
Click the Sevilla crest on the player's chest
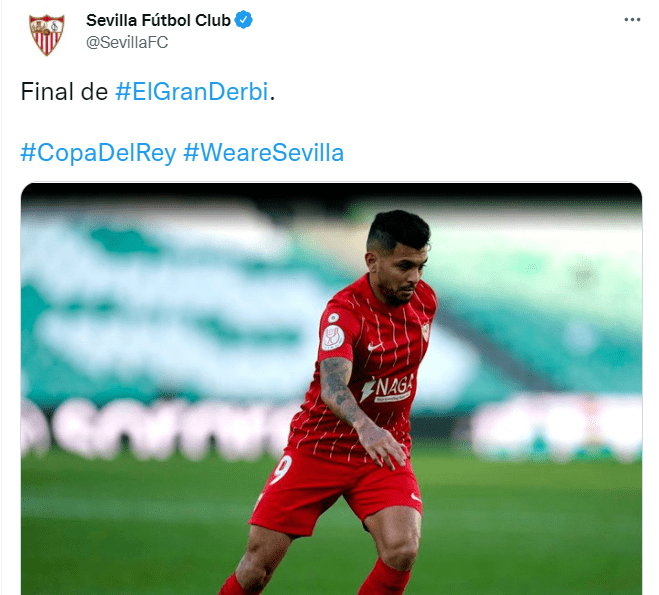[426, 332]
